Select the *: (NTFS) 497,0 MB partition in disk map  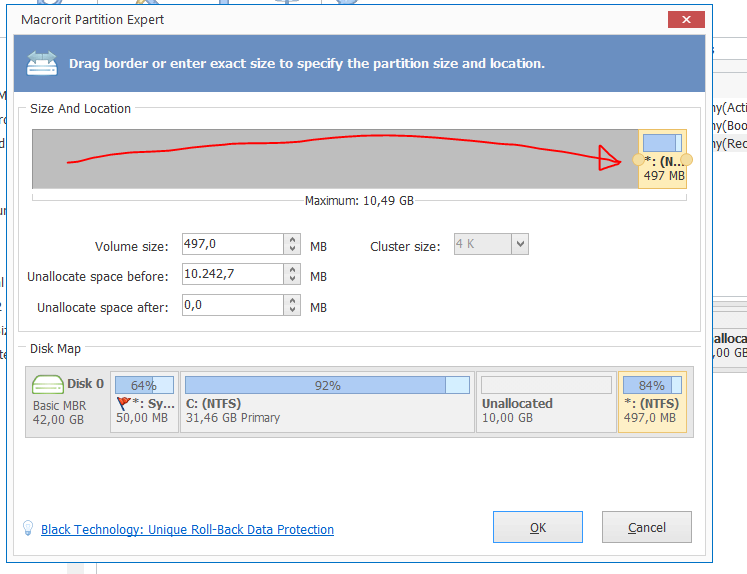pos(652,402)
